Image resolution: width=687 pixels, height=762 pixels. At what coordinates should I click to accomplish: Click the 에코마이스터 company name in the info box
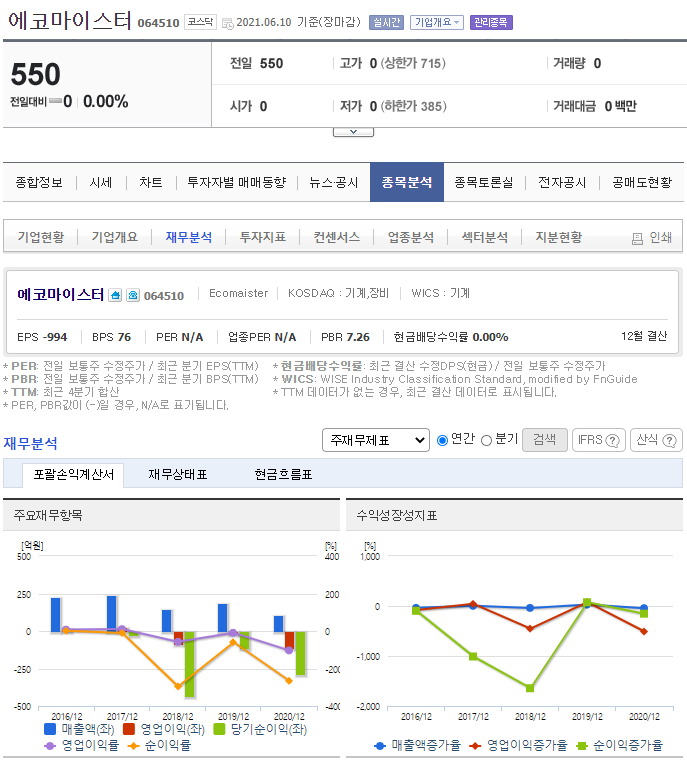tap(60, 294)
